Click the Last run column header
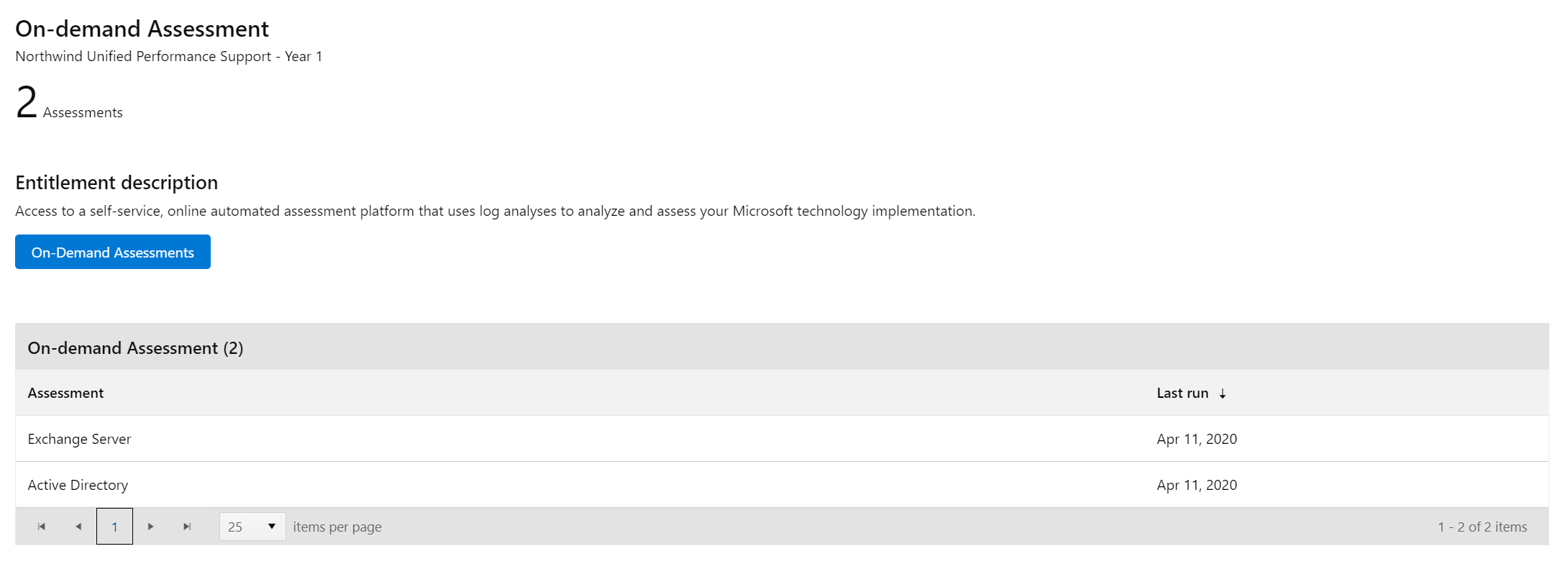 [1182, 393]
